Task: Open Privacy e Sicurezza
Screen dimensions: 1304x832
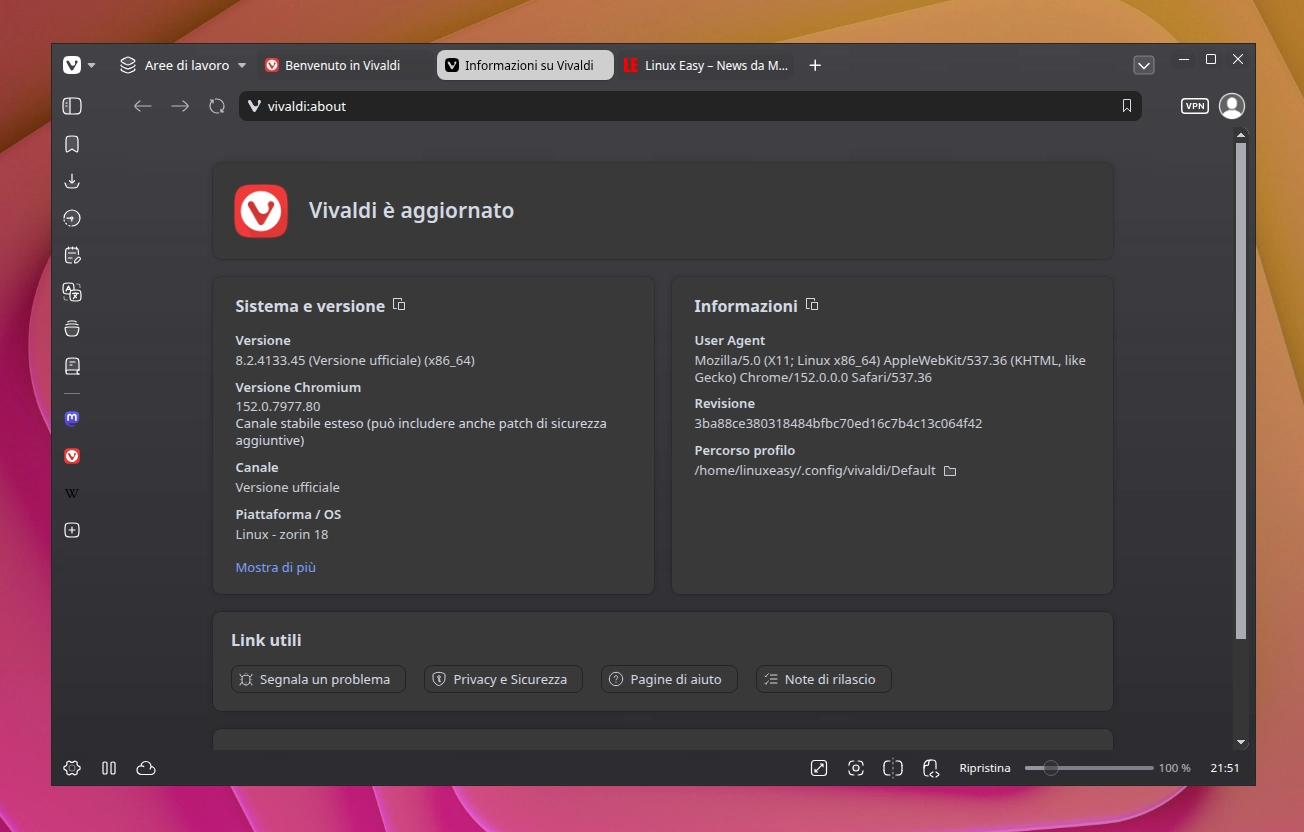Action: coord(503,679)
